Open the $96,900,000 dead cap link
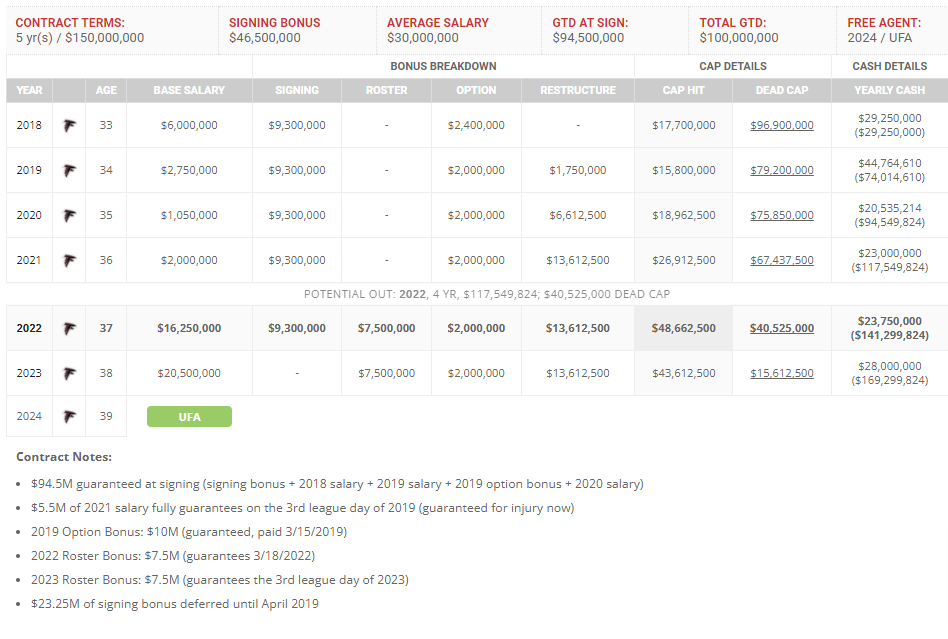948x639 pixels. coord(782,125)
